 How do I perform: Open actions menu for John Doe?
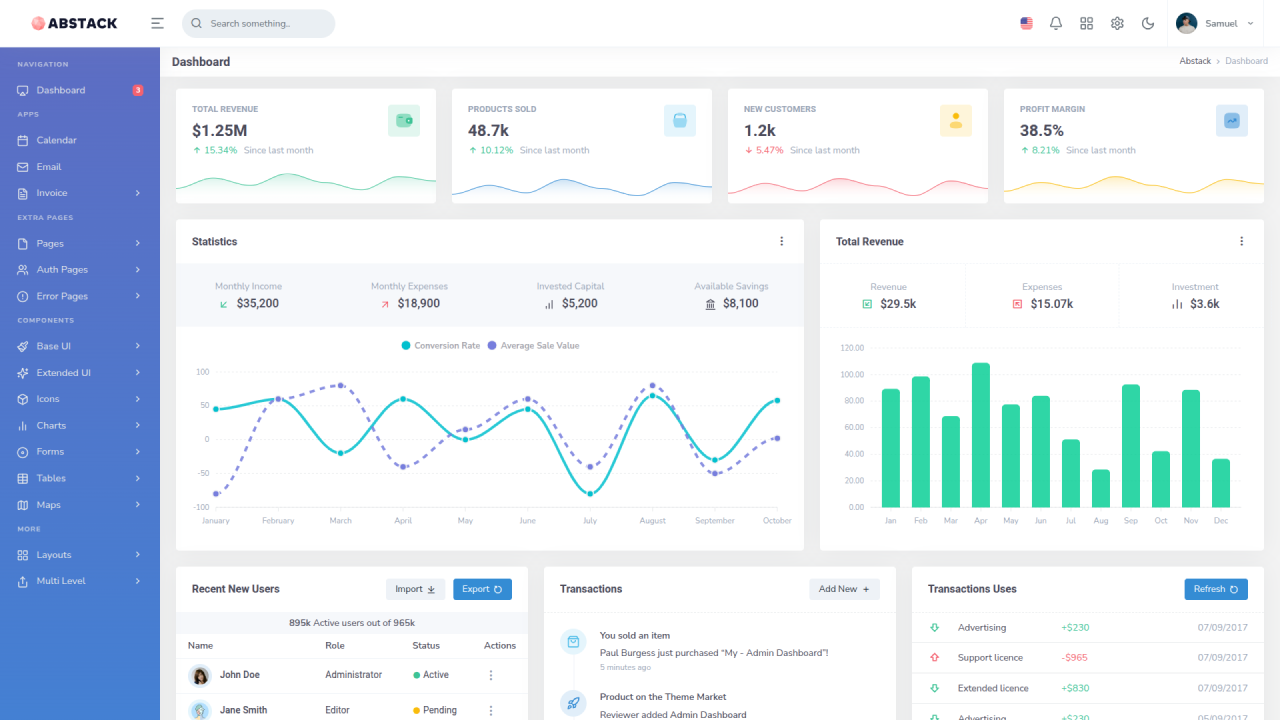point(491,675)
